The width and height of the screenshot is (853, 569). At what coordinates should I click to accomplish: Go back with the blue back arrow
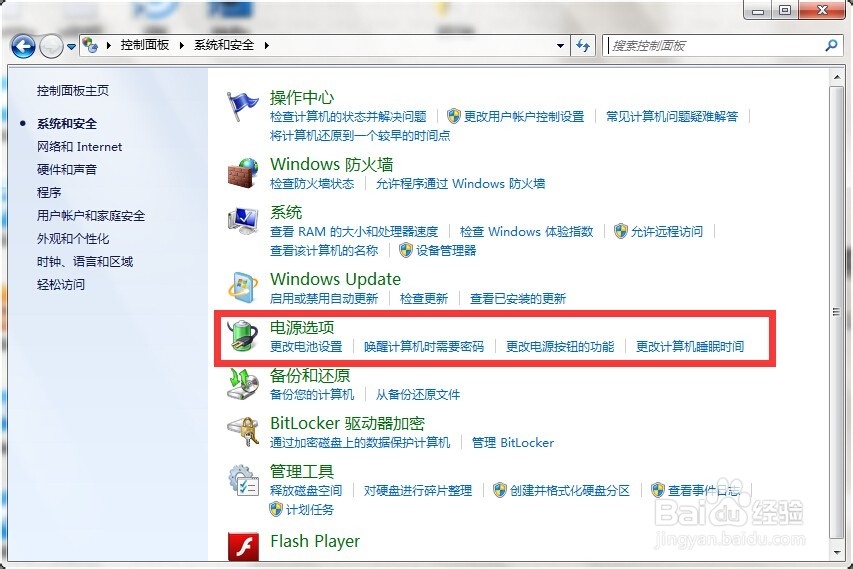pos(23,46)
